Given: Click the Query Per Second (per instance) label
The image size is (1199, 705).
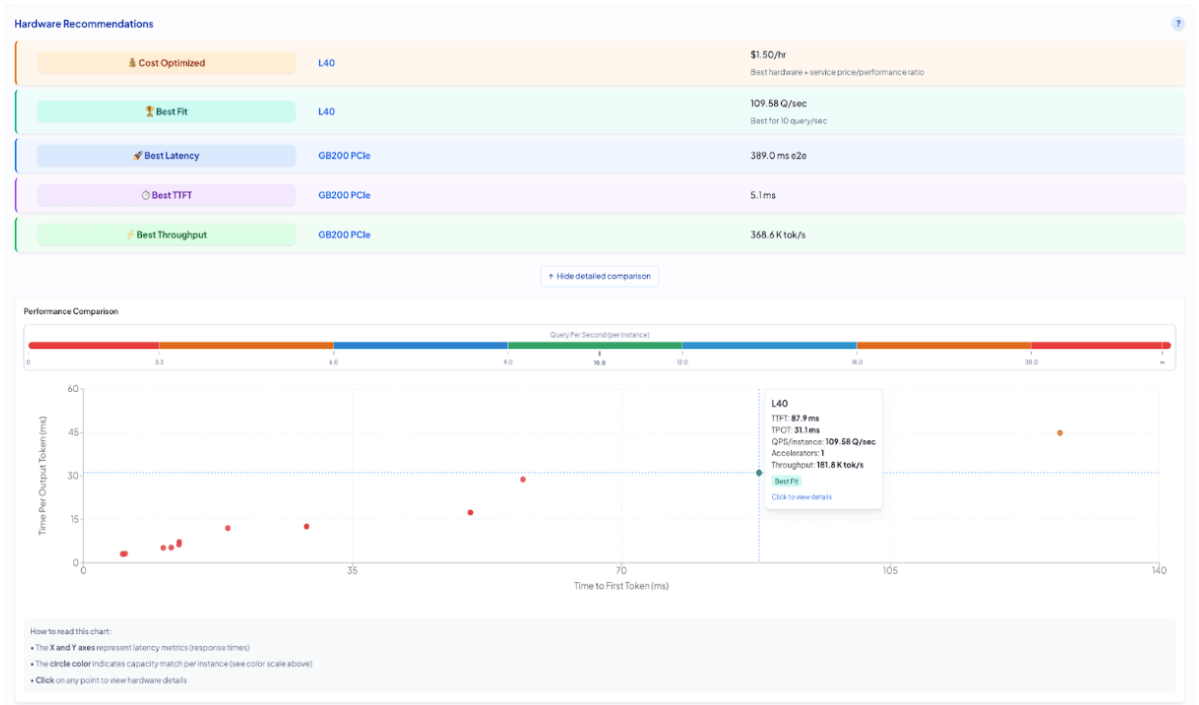Looking at the screenshot, I should click(x=600, y=335).
